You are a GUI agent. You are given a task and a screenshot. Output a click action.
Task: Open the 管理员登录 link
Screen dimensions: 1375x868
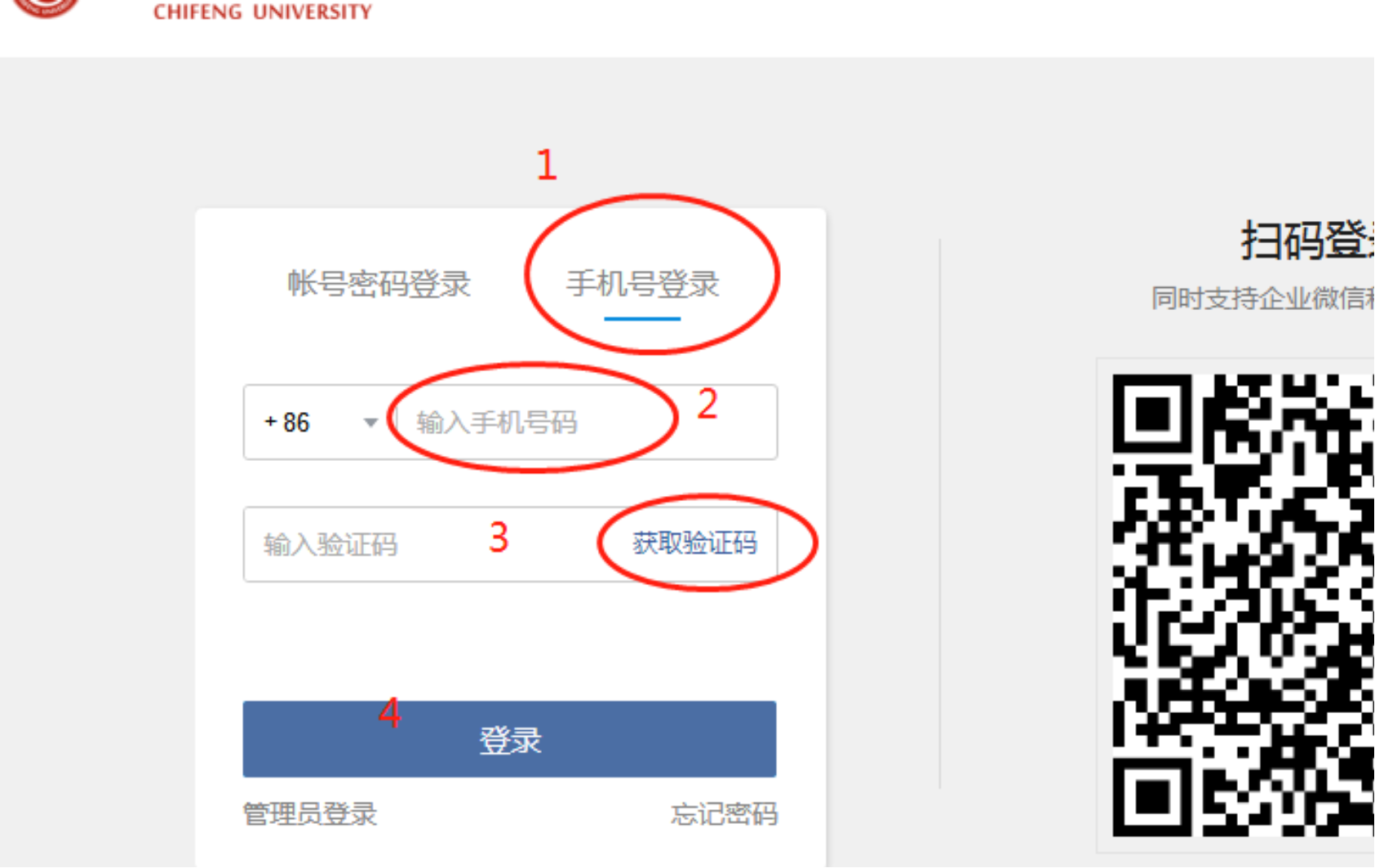click(310, 813)
